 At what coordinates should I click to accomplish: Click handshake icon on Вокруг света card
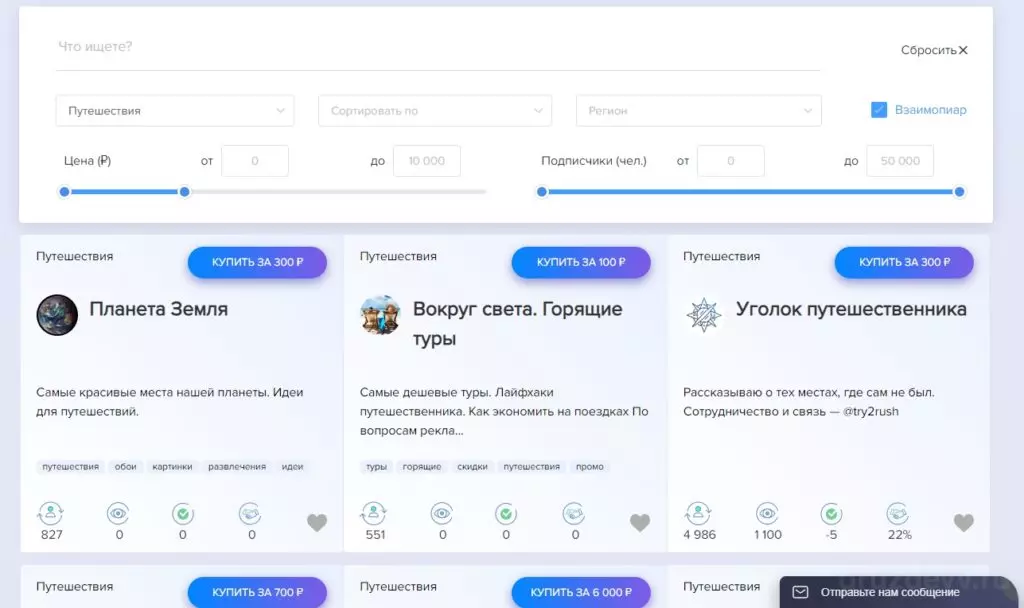point(574,514)
